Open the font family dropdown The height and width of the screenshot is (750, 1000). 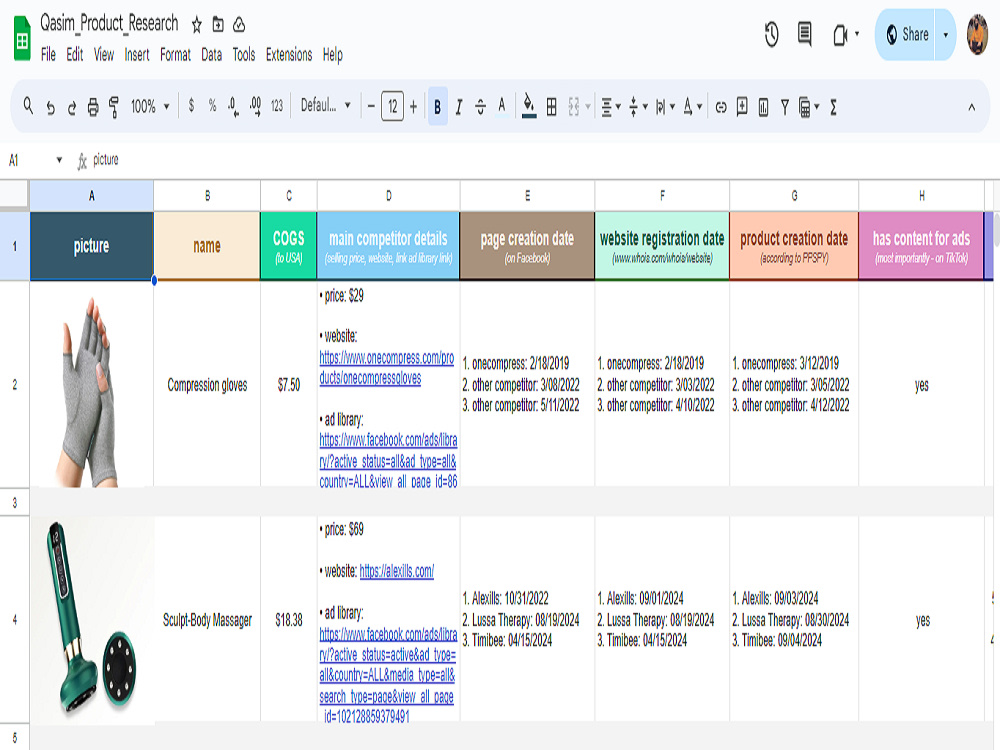click(325, 106)
